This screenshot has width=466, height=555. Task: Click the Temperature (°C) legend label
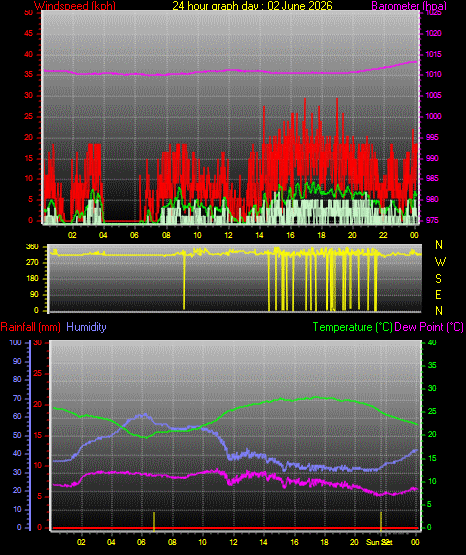(x=352, y=327)
